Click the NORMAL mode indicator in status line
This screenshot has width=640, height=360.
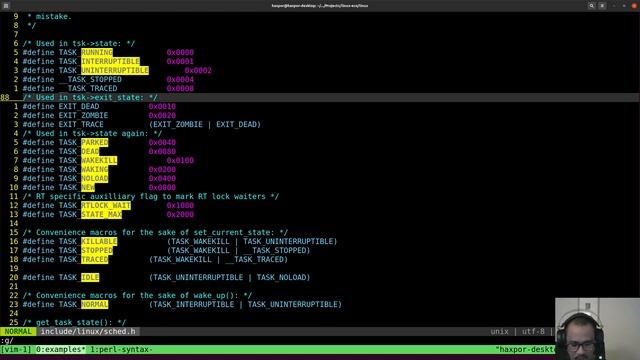(18, 331)
